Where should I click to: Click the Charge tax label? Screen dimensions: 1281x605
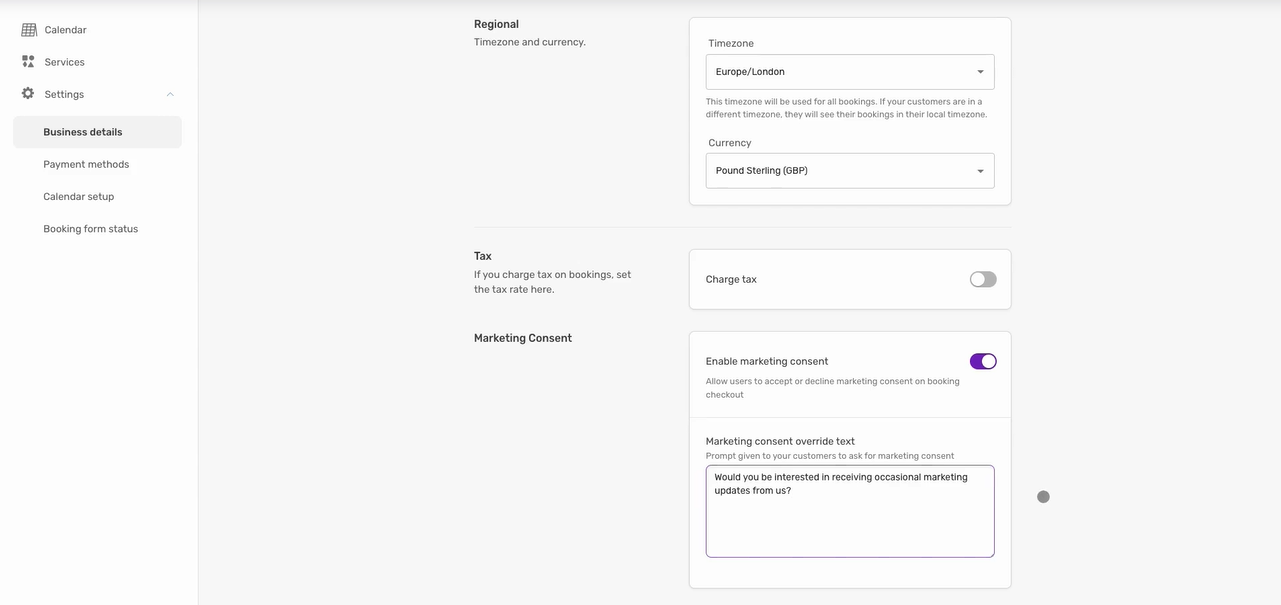pyautogui.click(x=731, y=280)
